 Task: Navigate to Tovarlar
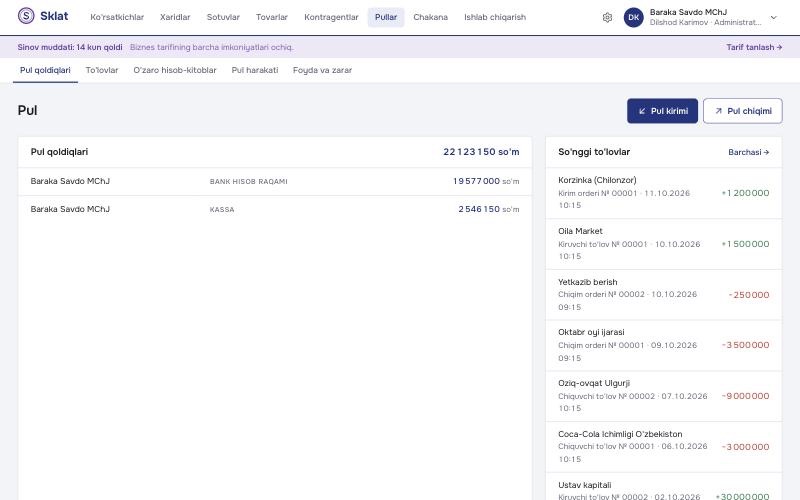coord(271,17)
